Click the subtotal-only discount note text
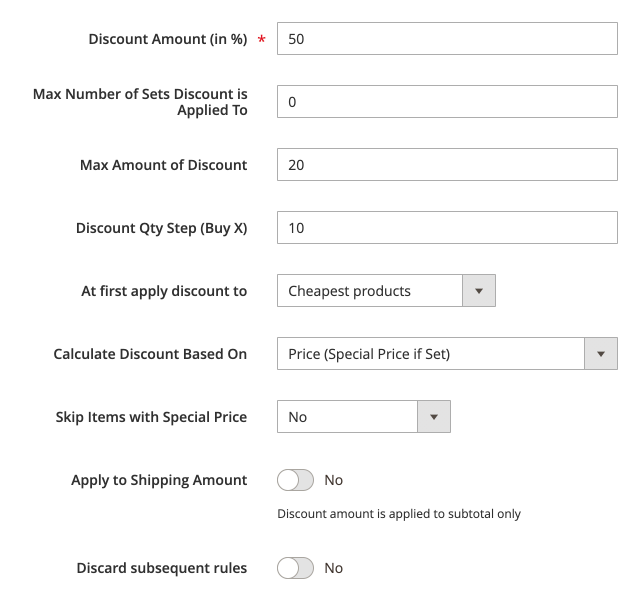Screen dimensions: 643x606 tap(399, 514)
